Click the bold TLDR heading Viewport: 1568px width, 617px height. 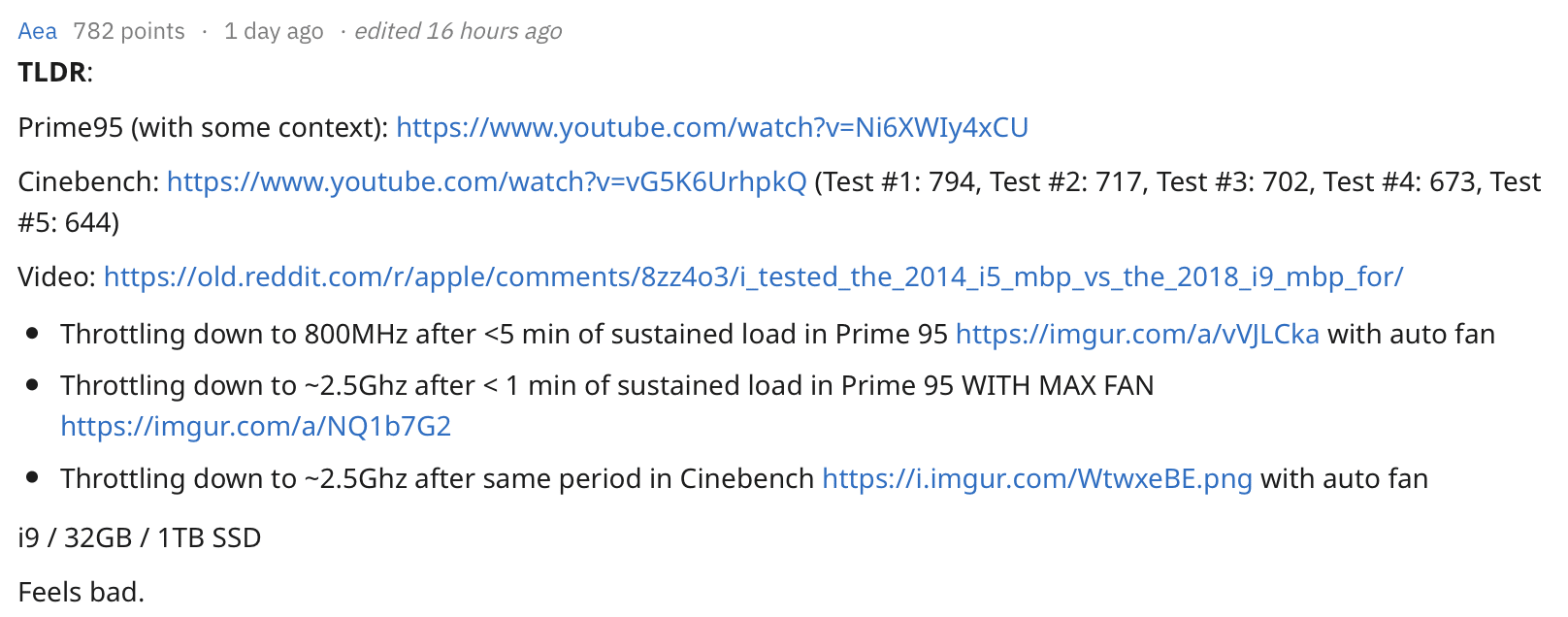click(x=52, y=73)
